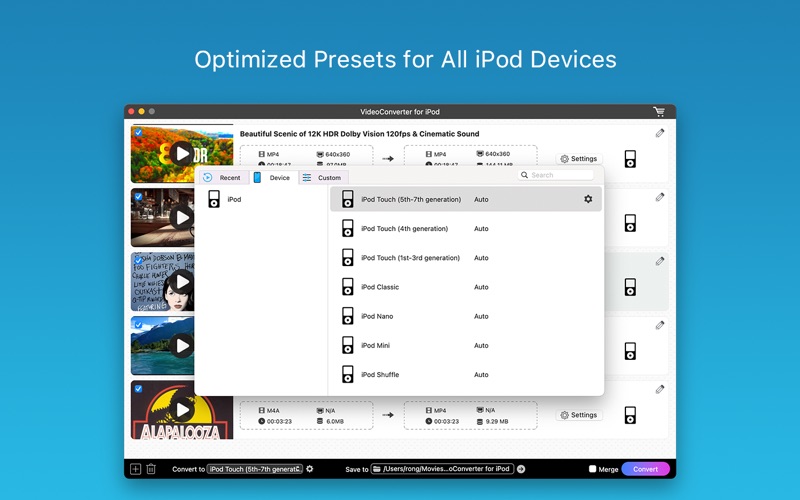This screenshot has width=800, height=500.
Task: Uncheck the ALAPALOOZA item checkbox
Action: point(138,388)
